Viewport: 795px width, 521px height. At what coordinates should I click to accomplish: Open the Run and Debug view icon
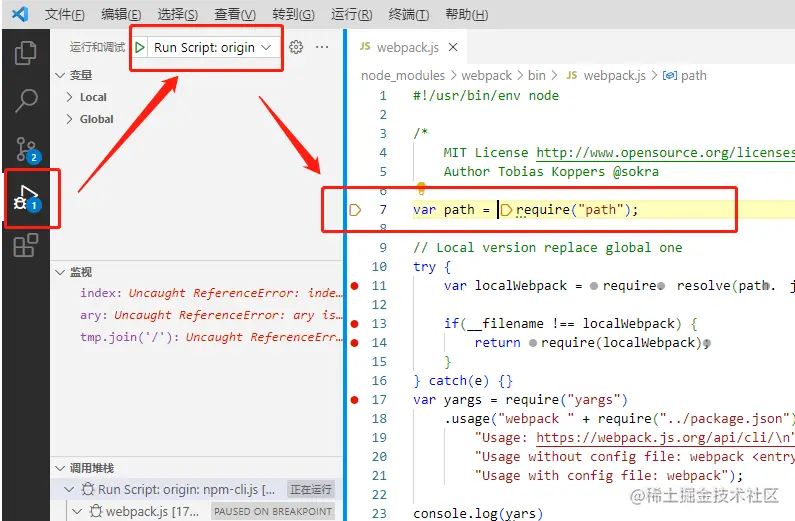27,199
